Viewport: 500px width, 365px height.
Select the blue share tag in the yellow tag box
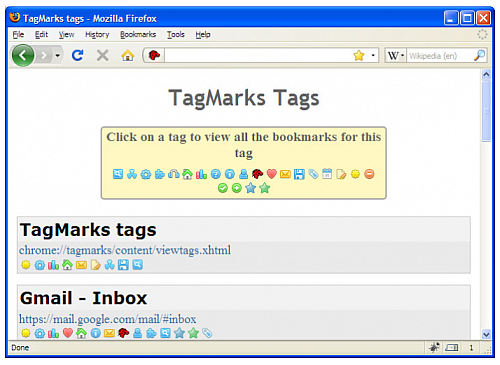coord(132,174)
